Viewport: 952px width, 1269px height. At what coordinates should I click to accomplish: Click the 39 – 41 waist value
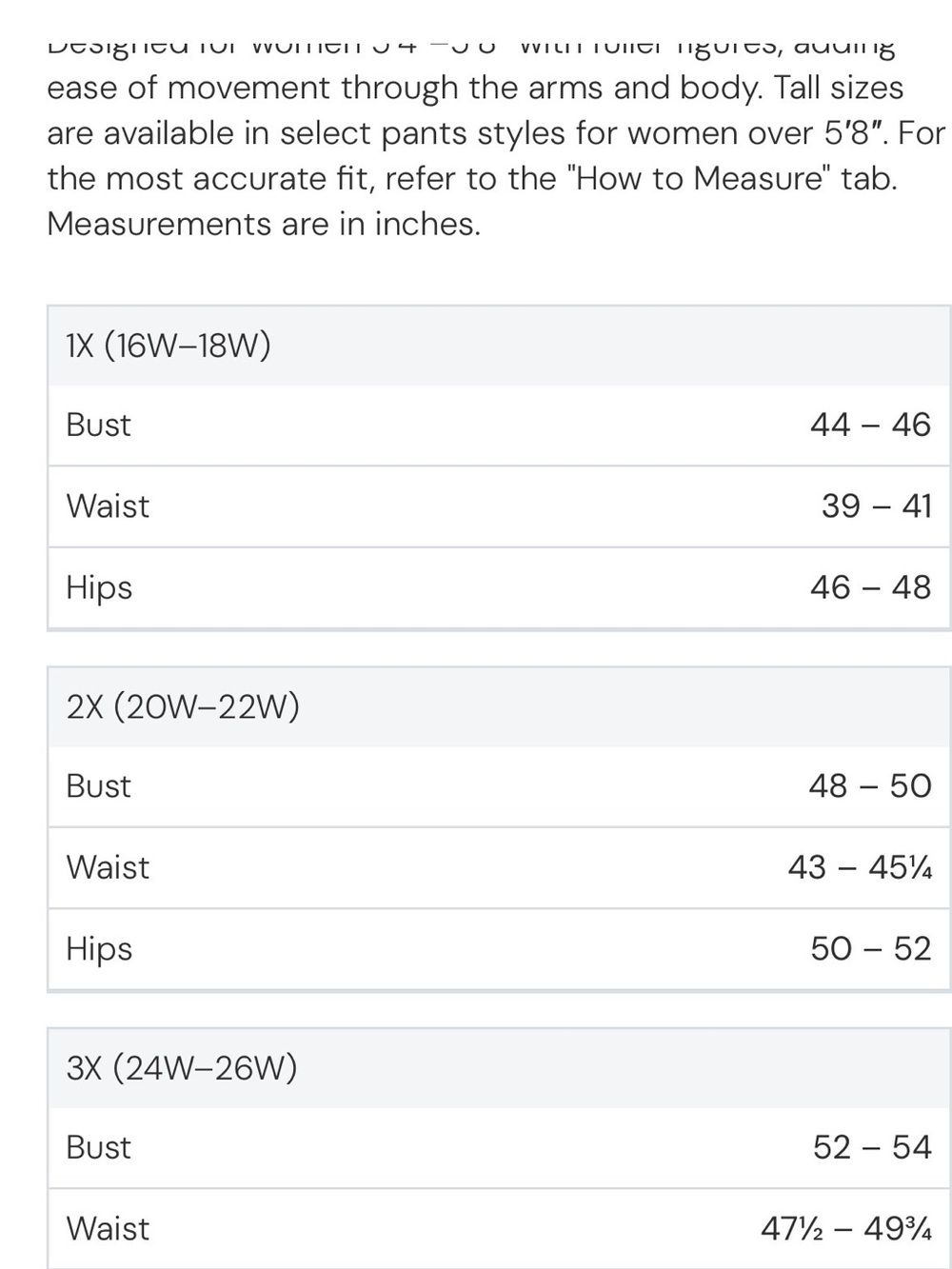click(x=876, y=506)
